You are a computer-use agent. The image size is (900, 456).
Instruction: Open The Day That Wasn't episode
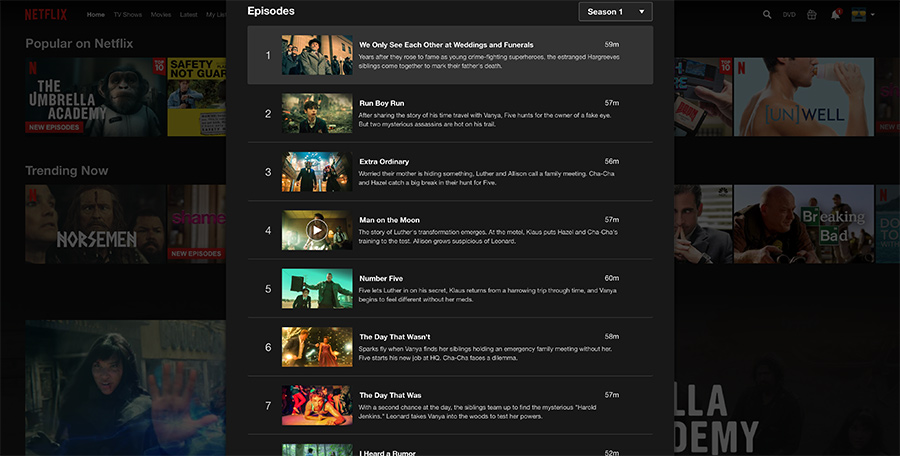(394, 336)
